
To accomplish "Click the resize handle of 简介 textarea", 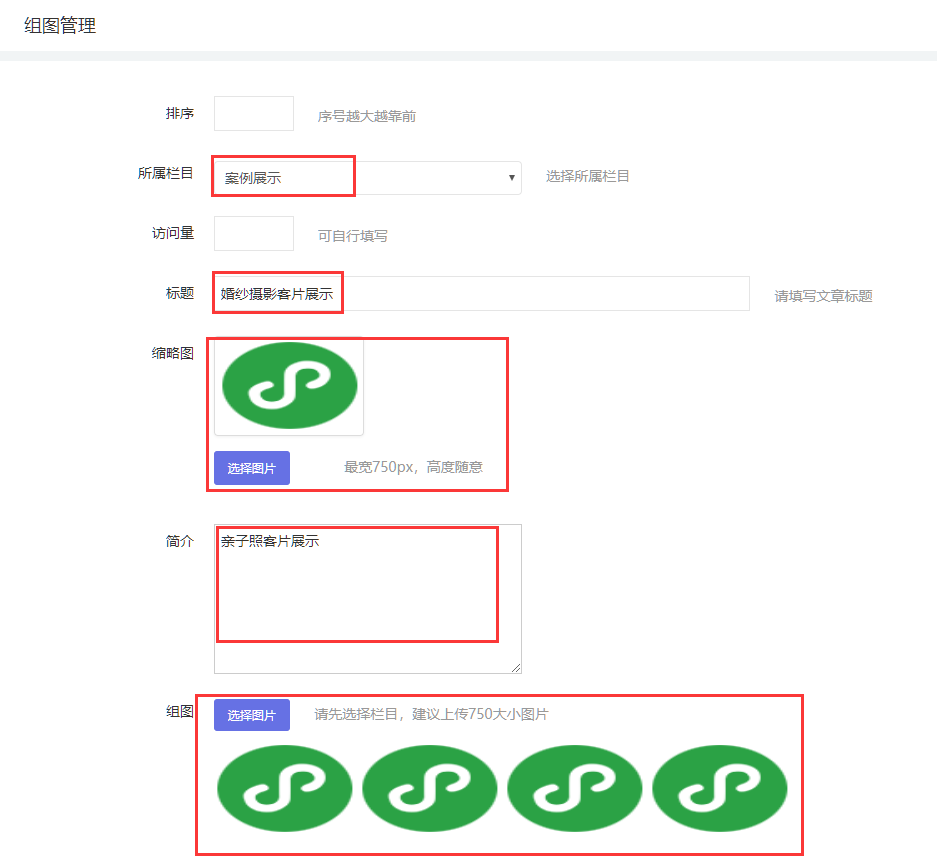I will pos(516,668).
